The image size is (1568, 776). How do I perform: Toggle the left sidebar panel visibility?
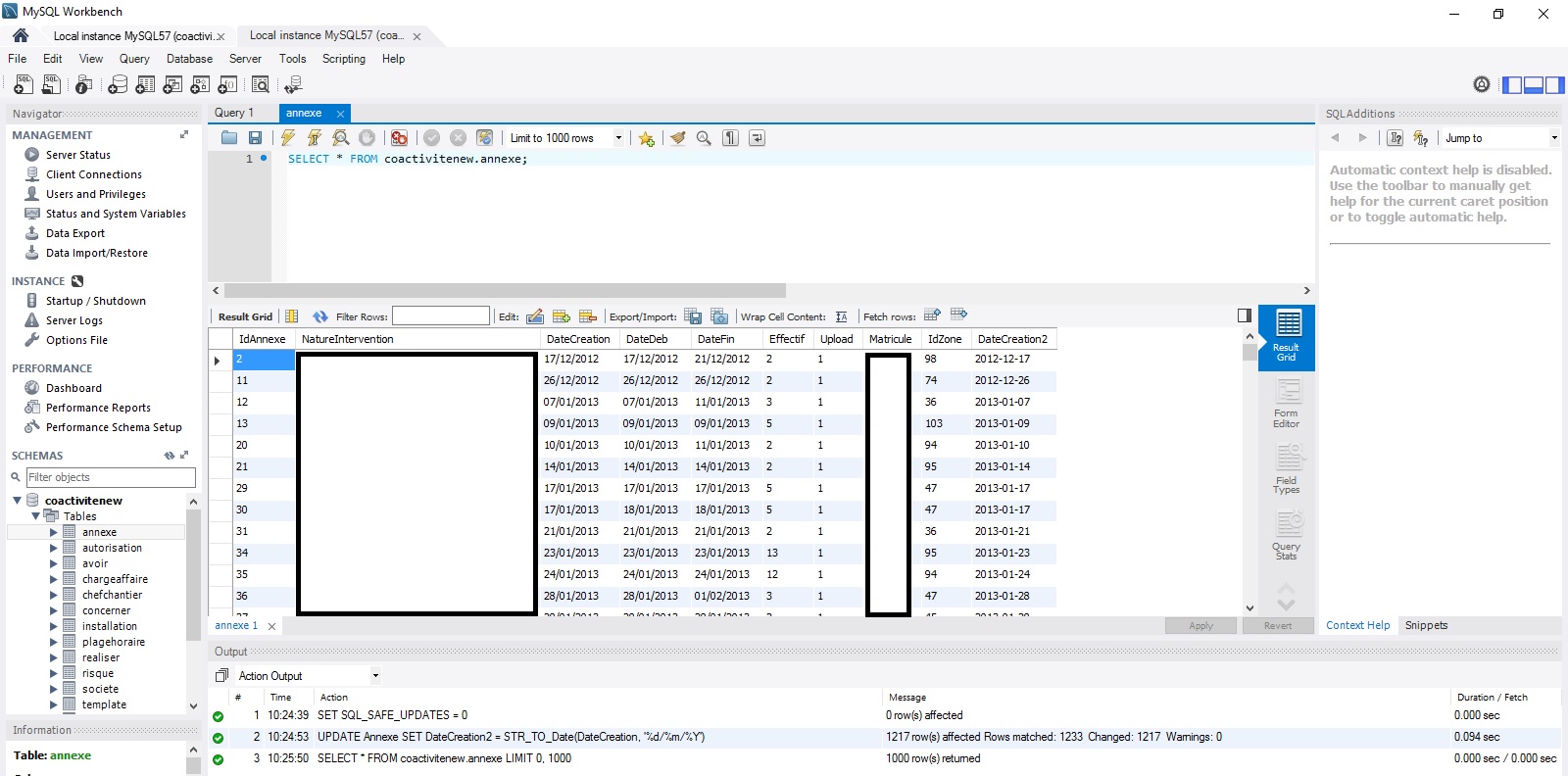[1512, 85]
